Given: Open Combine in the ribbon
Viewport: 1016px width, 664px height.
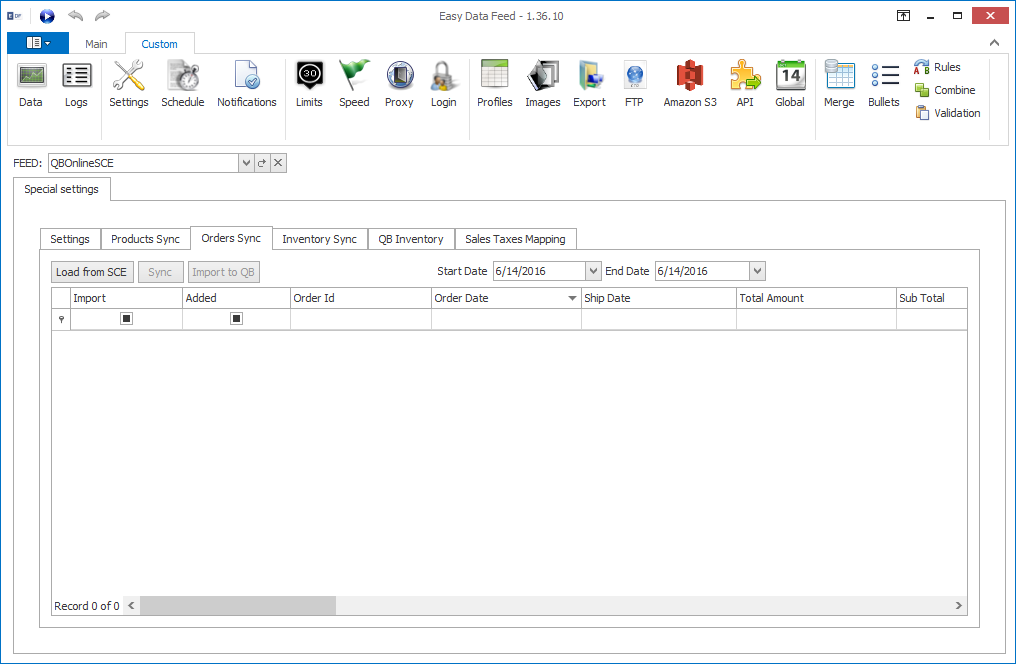Looking at the screenshot, I should point(945,90).
